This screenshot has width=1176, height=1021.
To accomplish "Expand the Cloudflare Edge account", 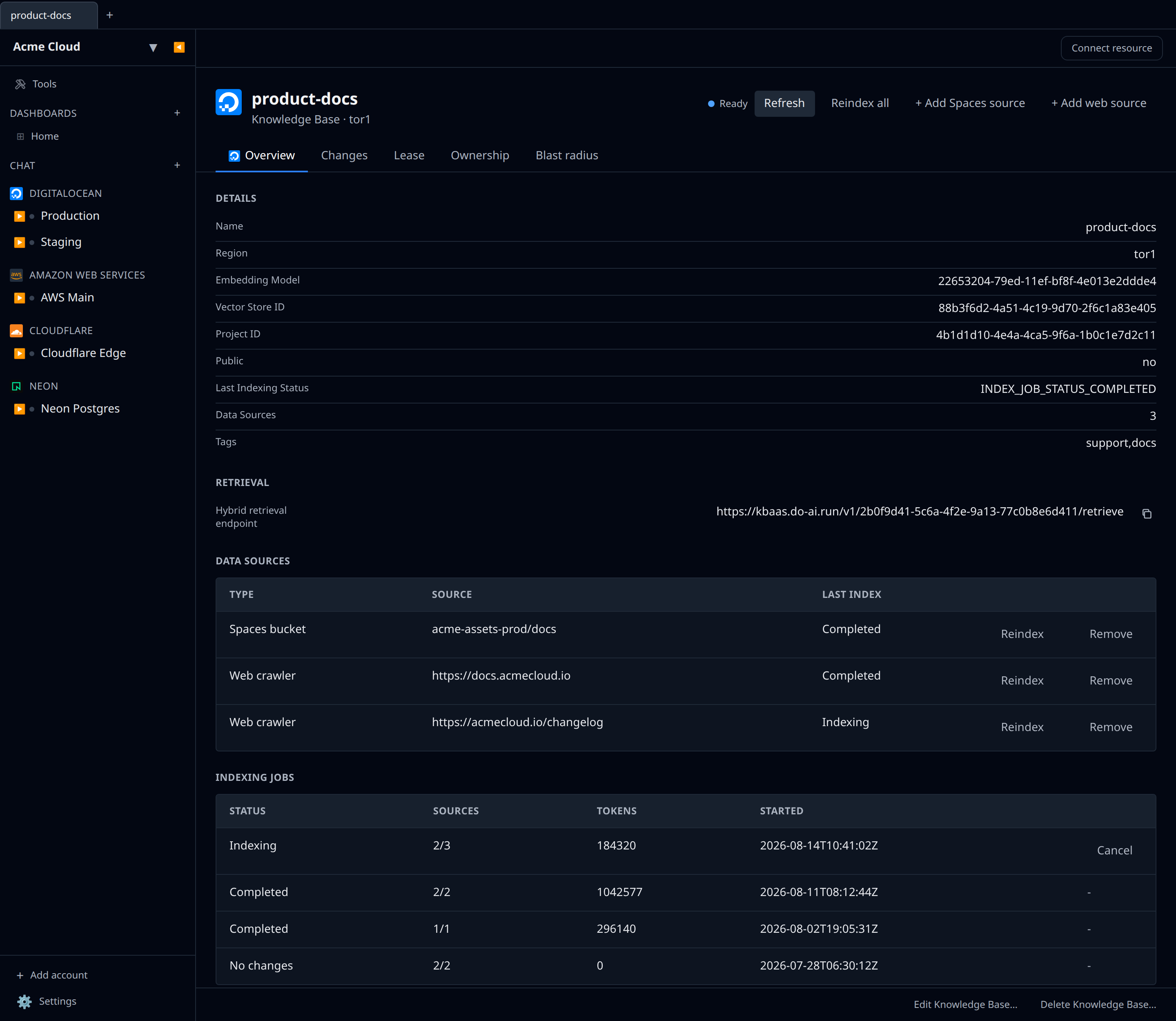I will [19, 353].
